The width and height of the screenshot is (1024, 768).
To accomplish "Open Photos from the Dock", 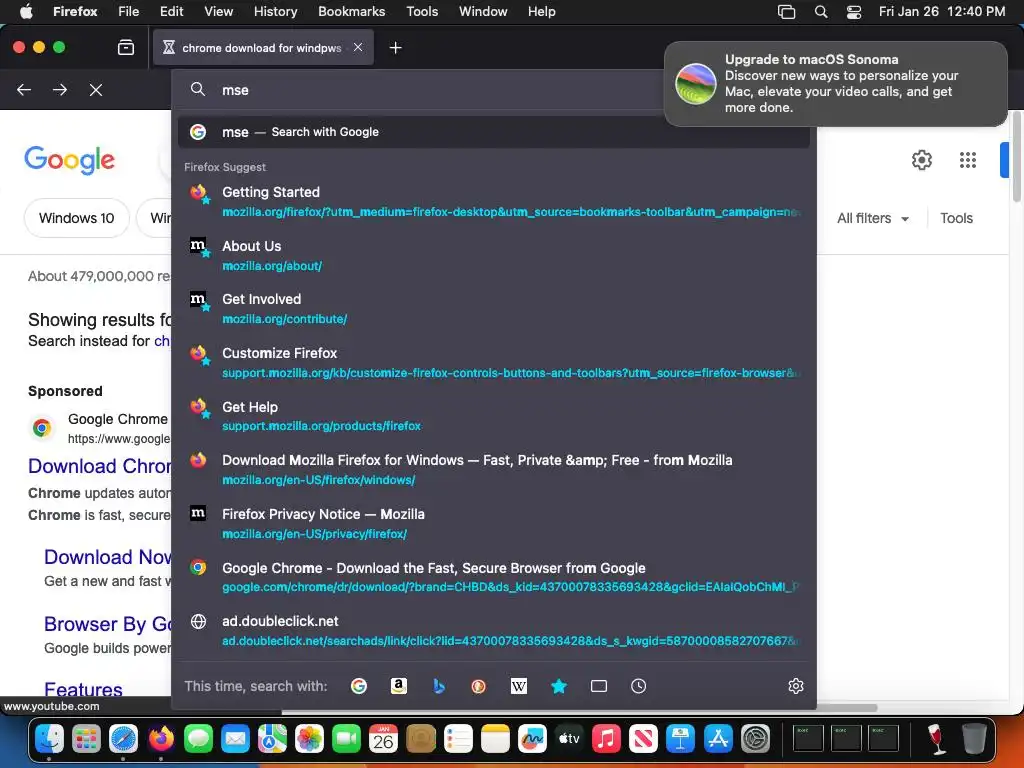I will pos(309,739).
